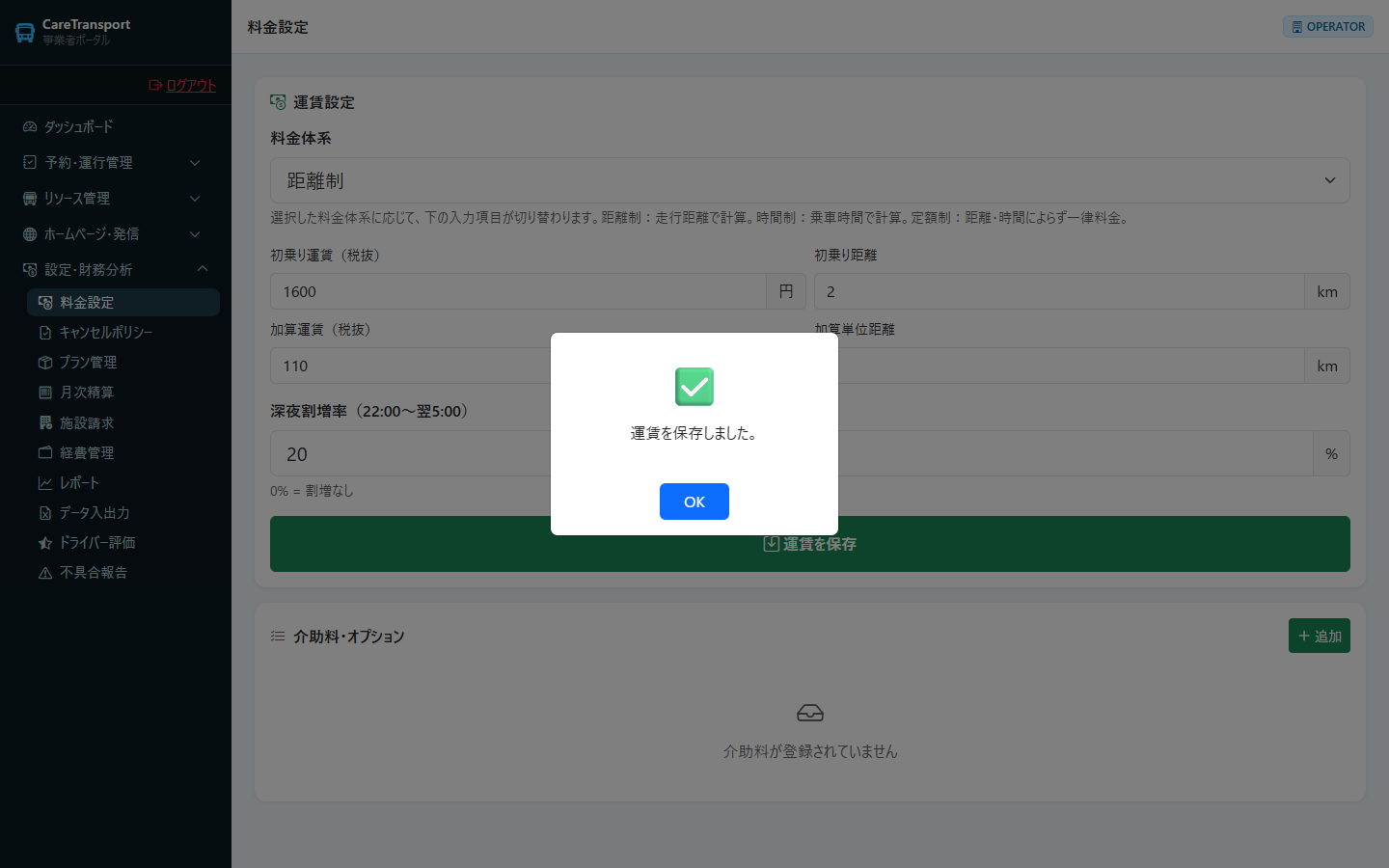1389x868 pixels.
Task: Click the 予約・運行管理 calendar-check icon
Action: pyautogui.click(x=30, y=162)
